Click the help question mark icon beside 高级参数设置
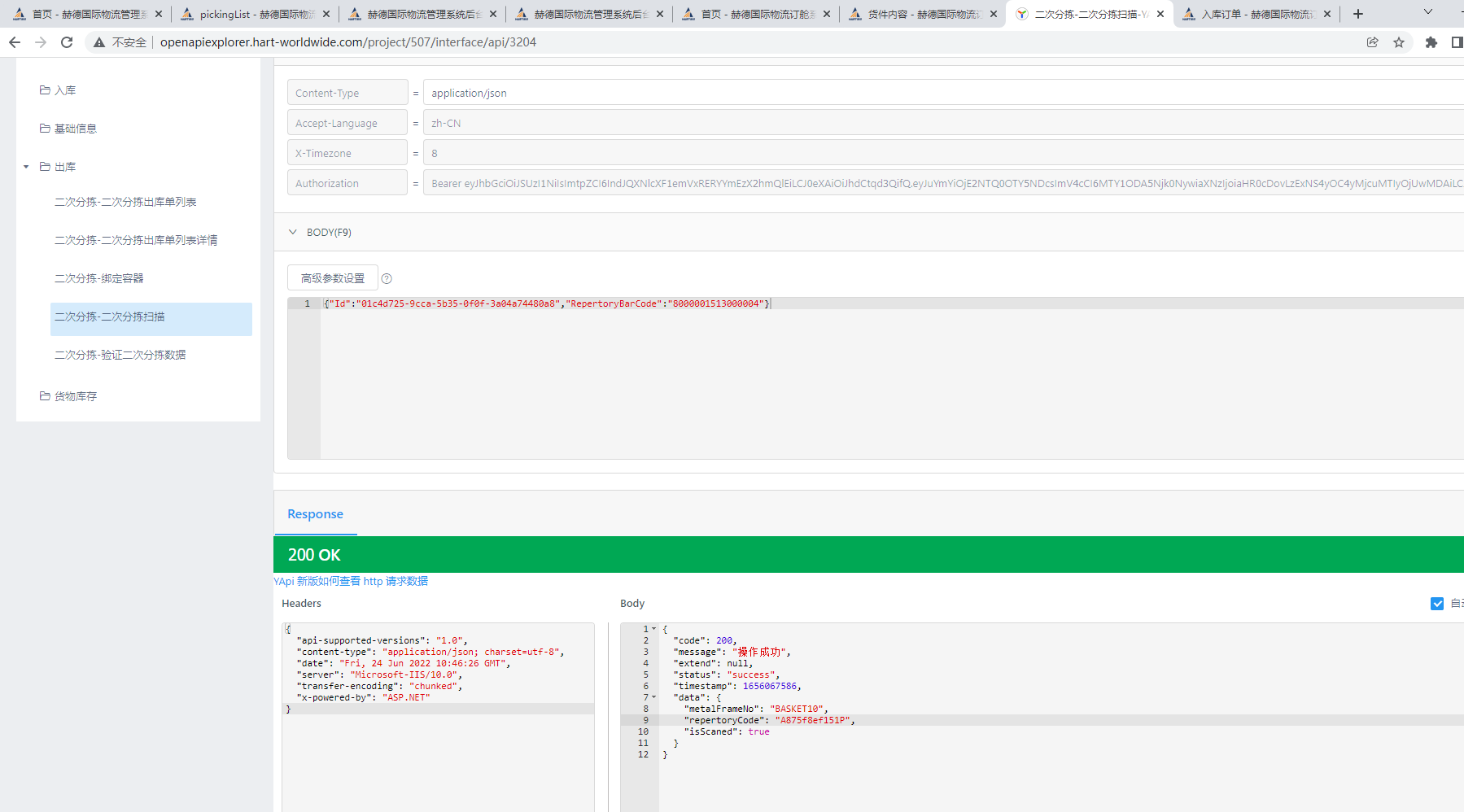Screen dimensions: 1464x812 click(x=387, y=279)
